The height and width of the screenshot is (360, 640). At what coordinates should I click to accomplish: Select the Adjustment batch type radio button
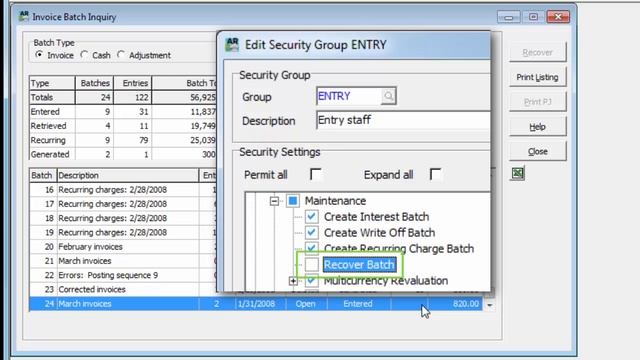coord(121,54)
